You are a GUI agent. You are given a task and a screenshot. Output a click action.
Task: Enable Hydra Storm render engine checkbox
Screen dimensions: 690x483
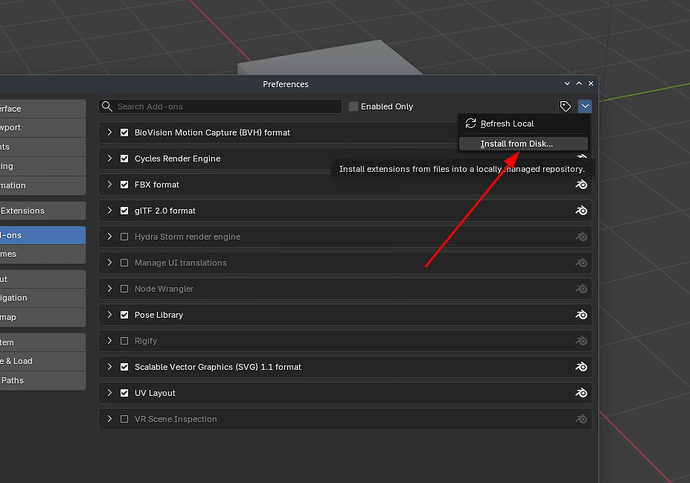[125, 237]
